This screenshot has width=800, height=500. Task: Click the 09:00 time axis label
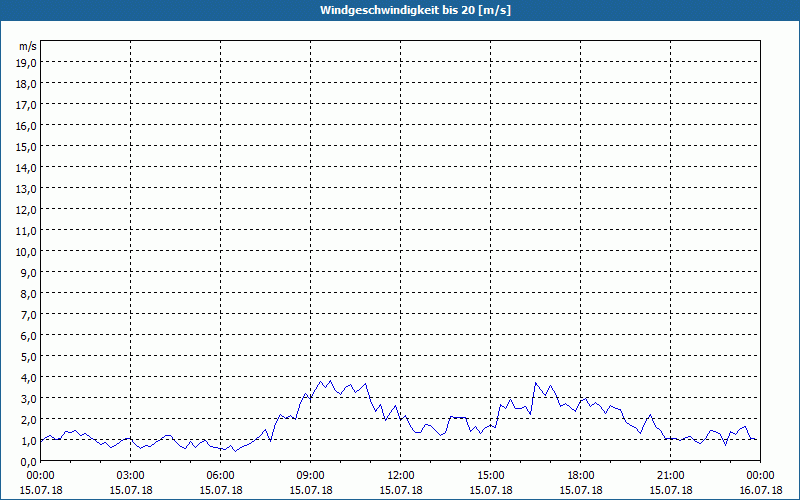coord(311,476)
